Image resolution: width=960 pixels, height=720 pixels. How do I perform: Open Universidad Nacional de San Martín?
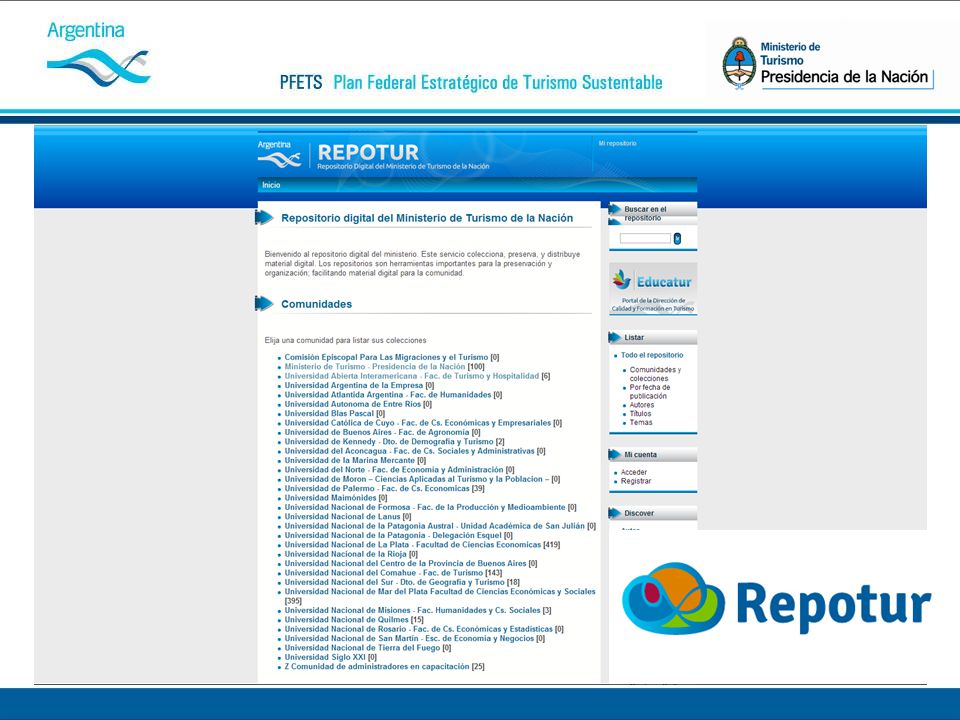(x=410, y=639)
